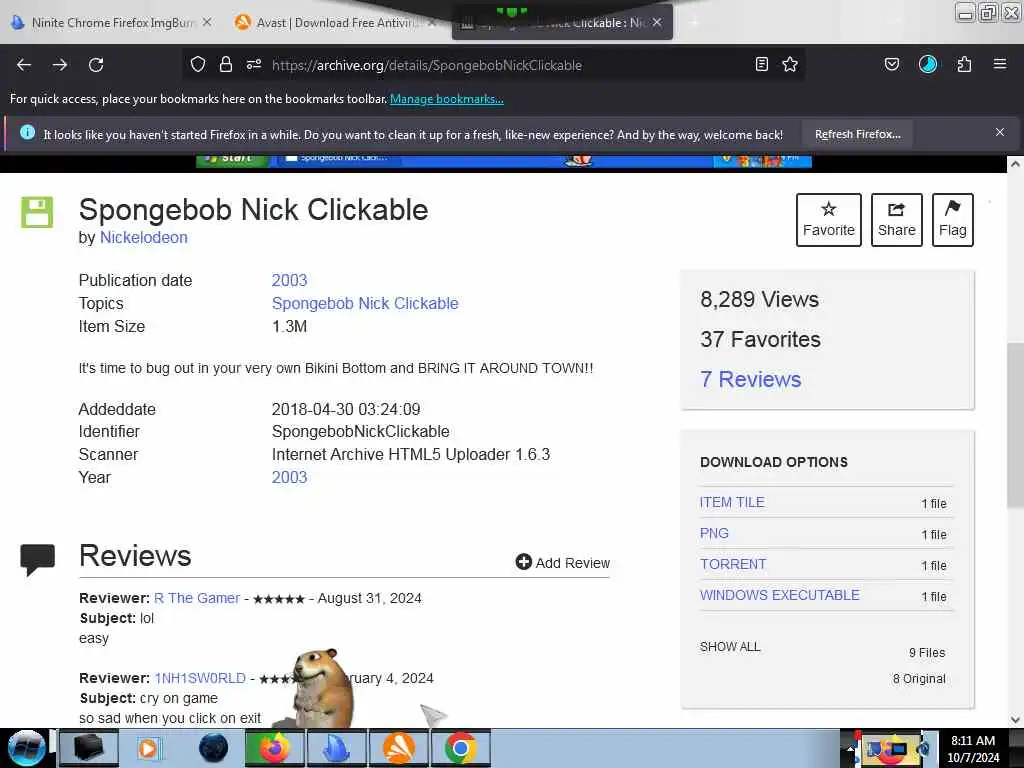Click the page vertical scrollbar thumb
The height and width of the screenshot is (768, 1024).
tap(1015, 424)
